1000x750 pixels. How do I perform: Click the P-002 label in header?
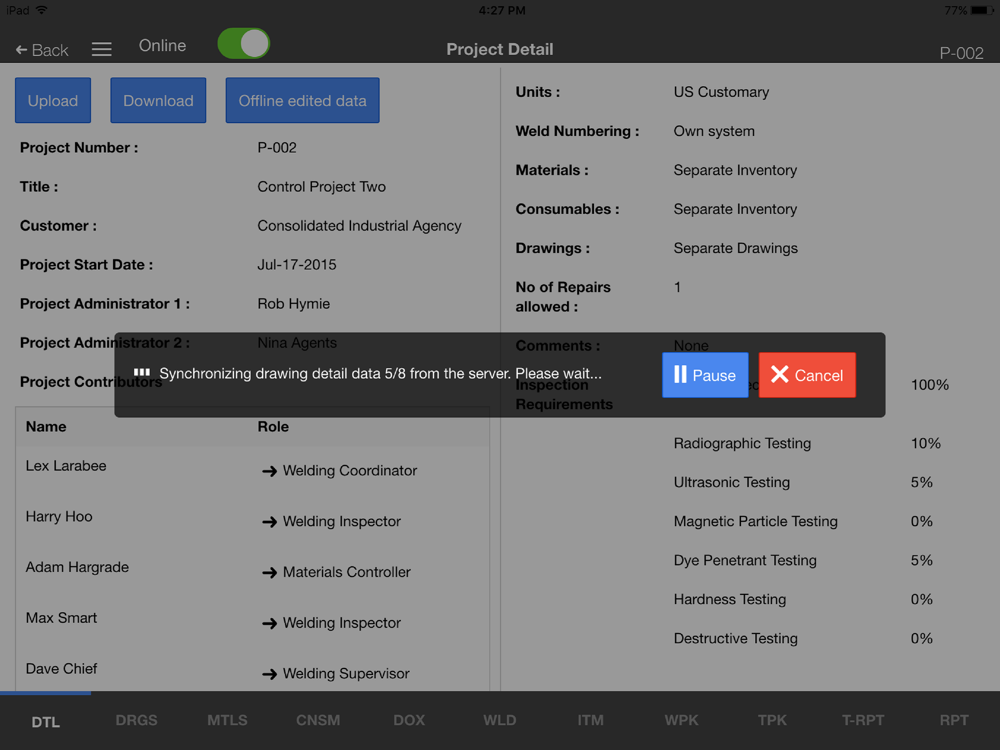tap(961, 53)
